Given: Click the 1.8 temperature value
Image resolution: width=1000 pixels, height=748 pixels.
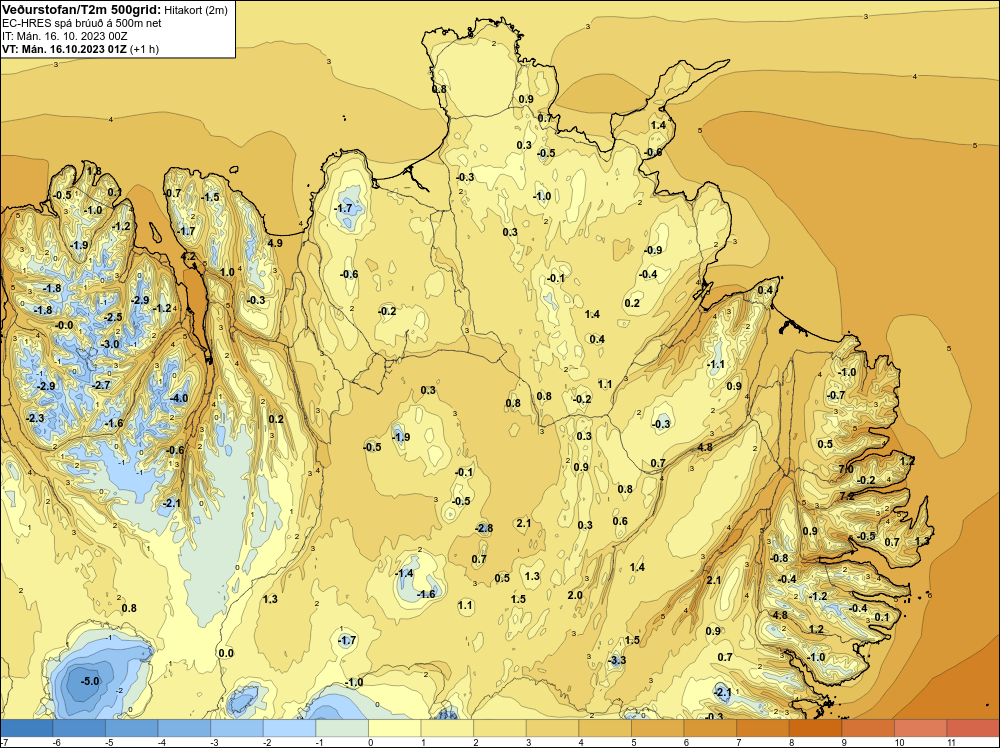Looking at the screenshot, I should [94, 171].
